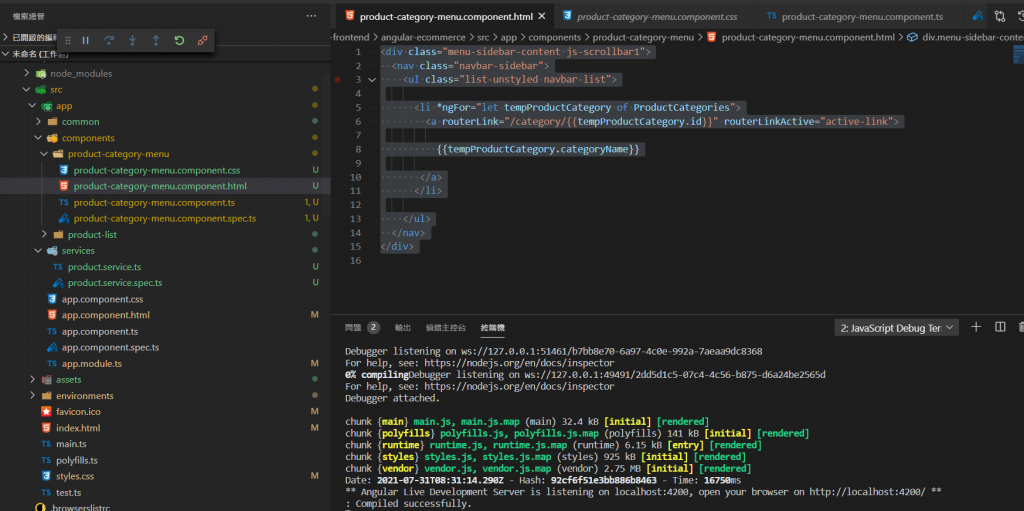Toggle the breakpoint on line 3
The image size is (1024, 511).
point(338,78)
